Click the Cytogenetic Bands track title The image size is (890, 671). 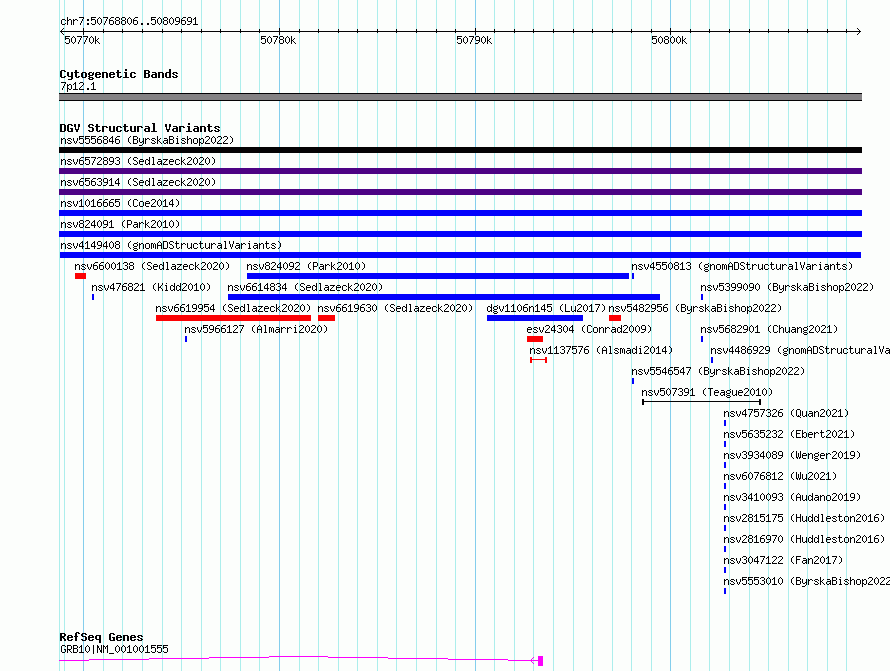click(x=119, y=74)
